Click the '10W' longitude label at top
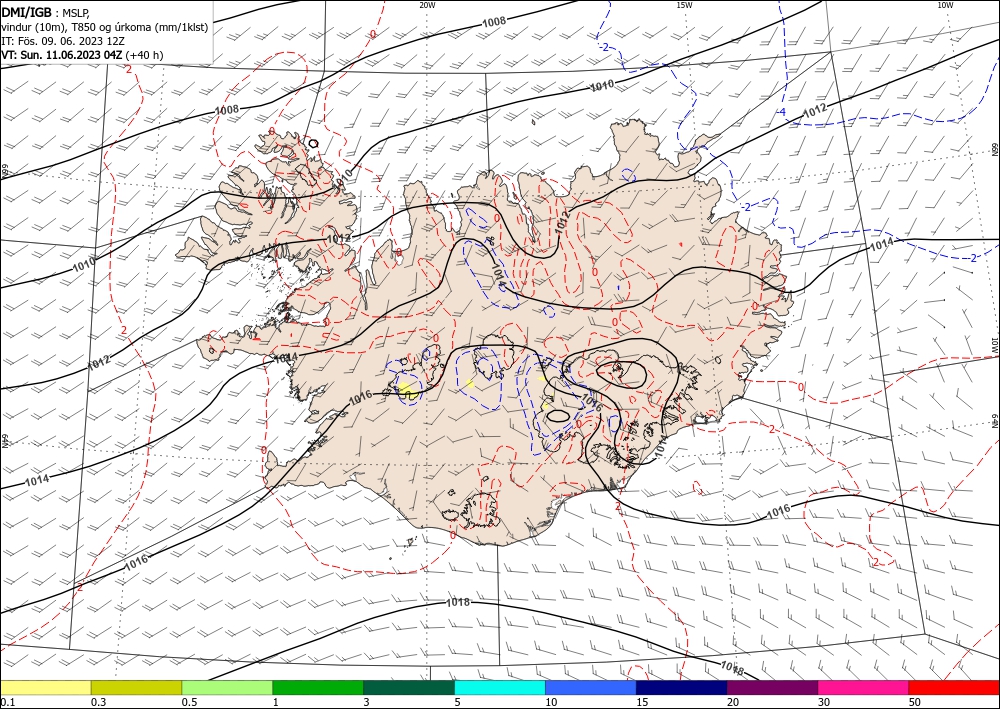Screen dimensions: 1000x709 point(945,5)
